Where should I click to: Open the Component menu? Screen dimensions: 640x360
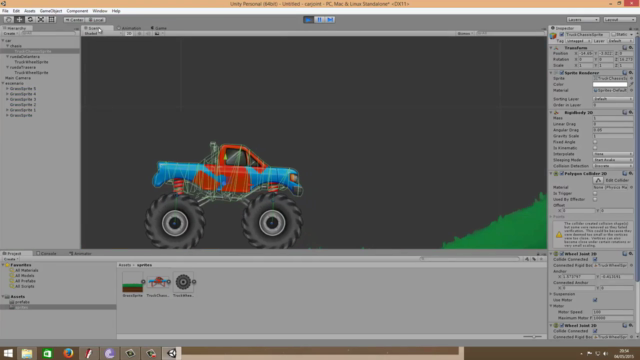pyautogui.click(x=77, y=11)
